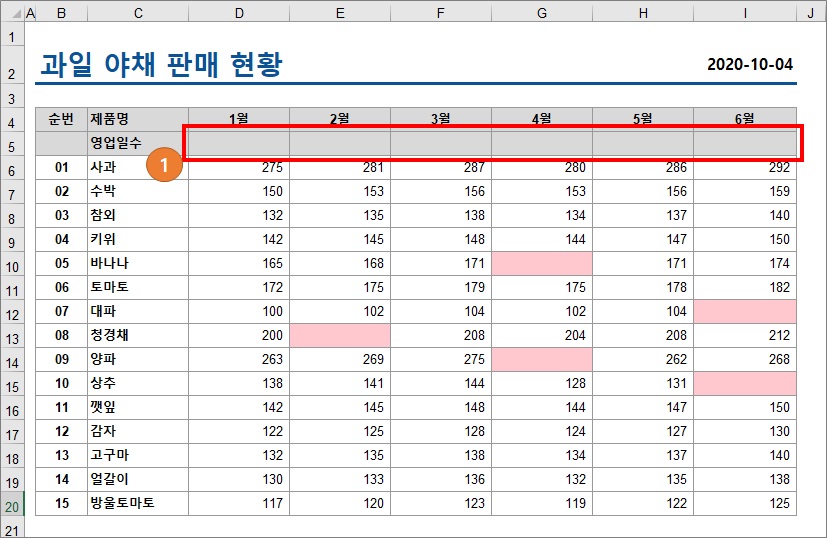Select pink empty 2월 cell for 청경채
The width and height of the screenshot is (827, 538).
pyautogui.click(x=340, y=335)
